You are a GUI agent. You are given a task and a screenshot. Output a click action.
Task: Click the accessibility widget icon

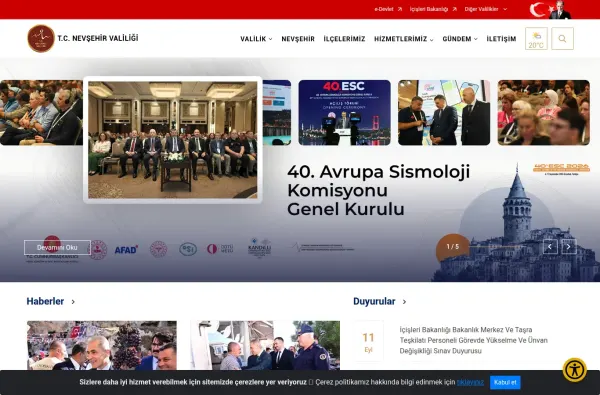pyautogui.click(x=574, y=370)
